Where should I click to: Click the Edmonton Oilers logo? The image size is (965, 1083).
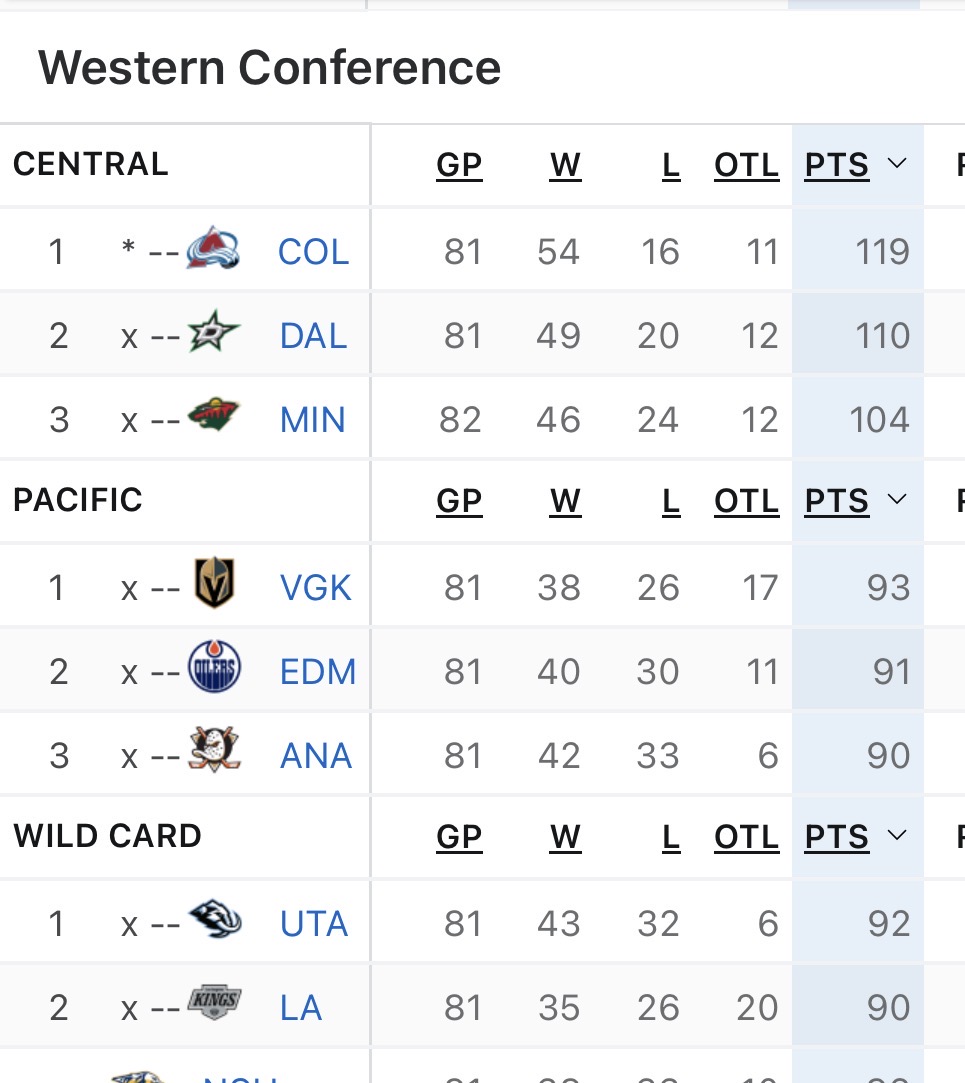[x=214, y=668]
